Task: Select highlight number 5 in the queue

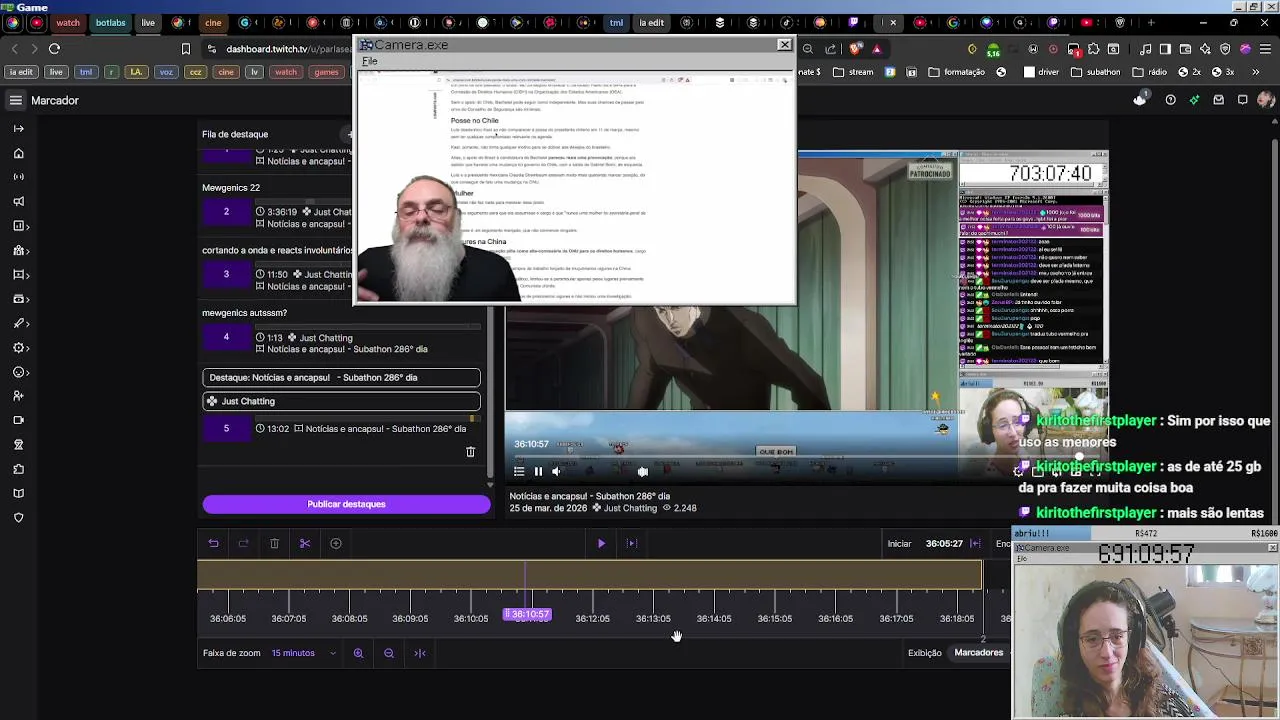Action: click(226, 428)
